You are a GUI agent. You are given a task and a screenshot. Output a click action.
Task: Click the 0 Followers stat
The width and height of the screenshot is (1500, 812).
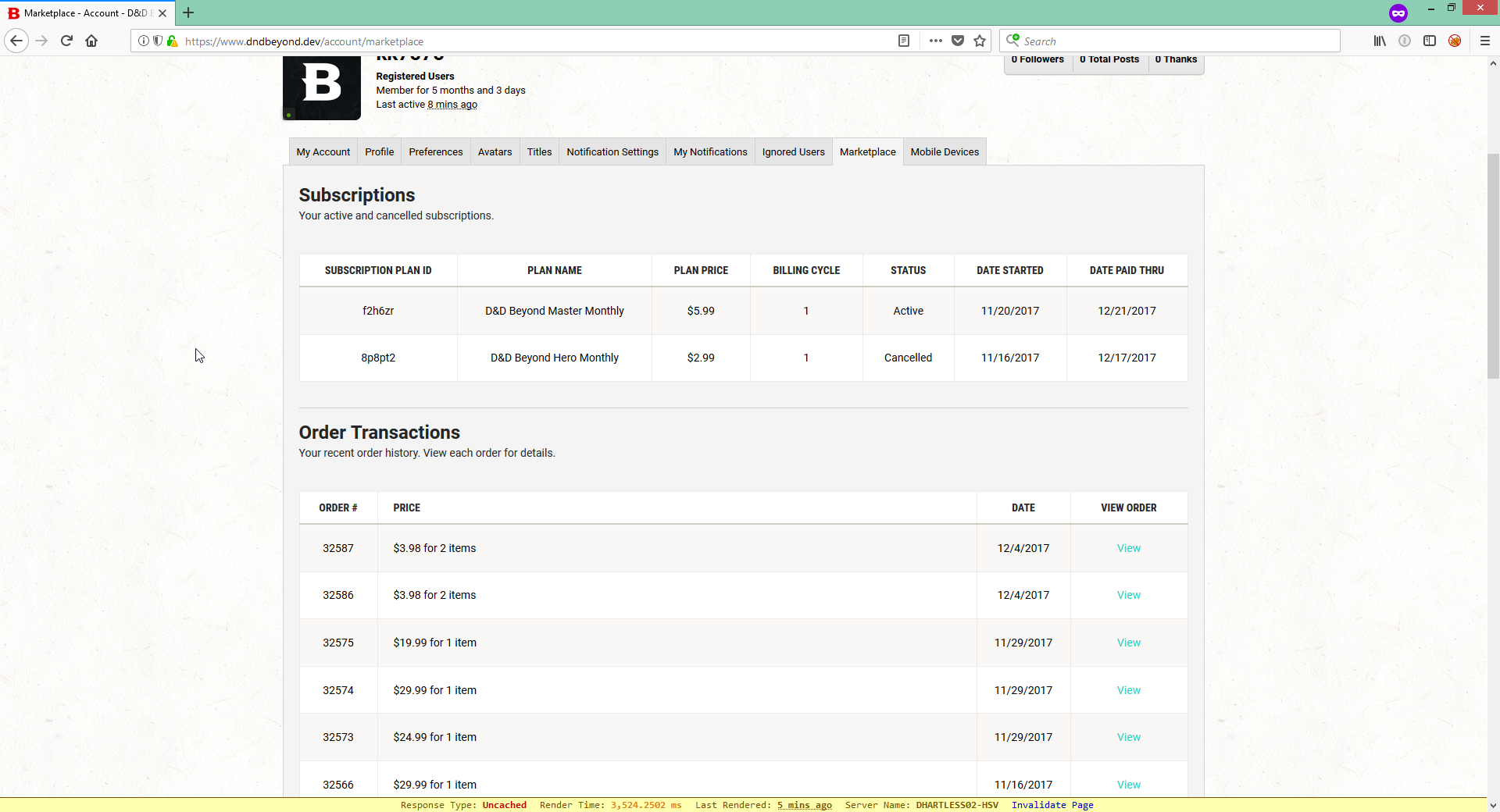(1037, 59)
